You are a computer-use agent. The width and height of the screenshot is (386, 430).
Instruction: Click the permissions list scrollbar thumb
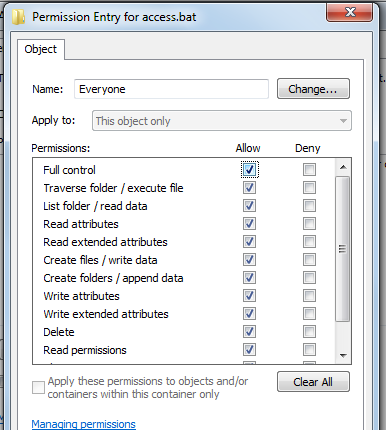click(343, 249)
